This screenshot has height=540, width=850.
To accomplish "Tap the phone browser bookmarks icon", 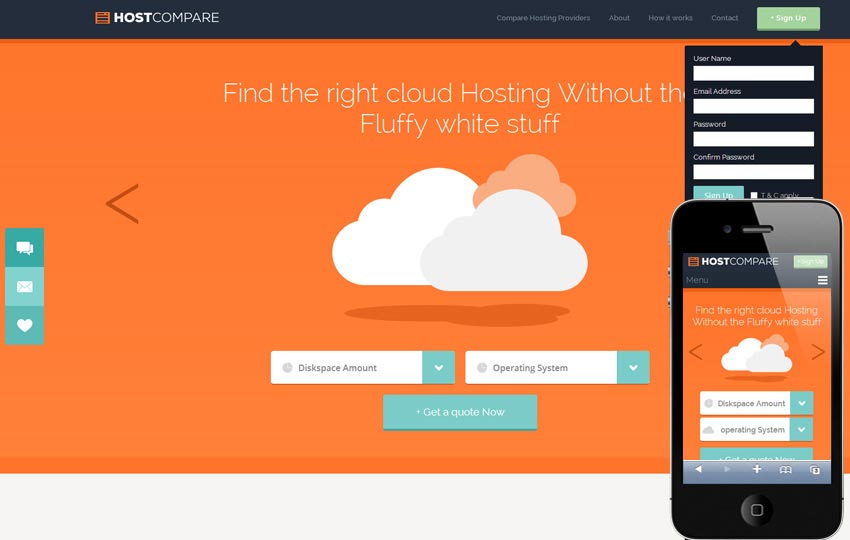I will (x=786, y=469).
